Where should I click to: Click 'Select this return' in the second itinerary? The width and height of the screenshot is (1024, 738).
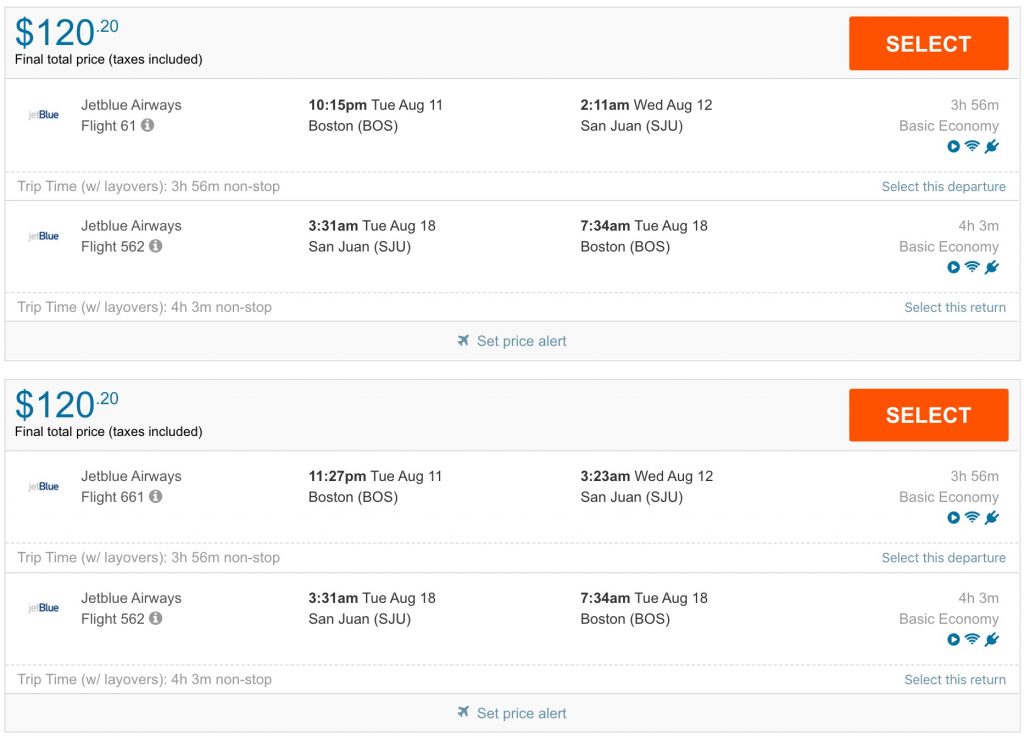coord(955,680)
